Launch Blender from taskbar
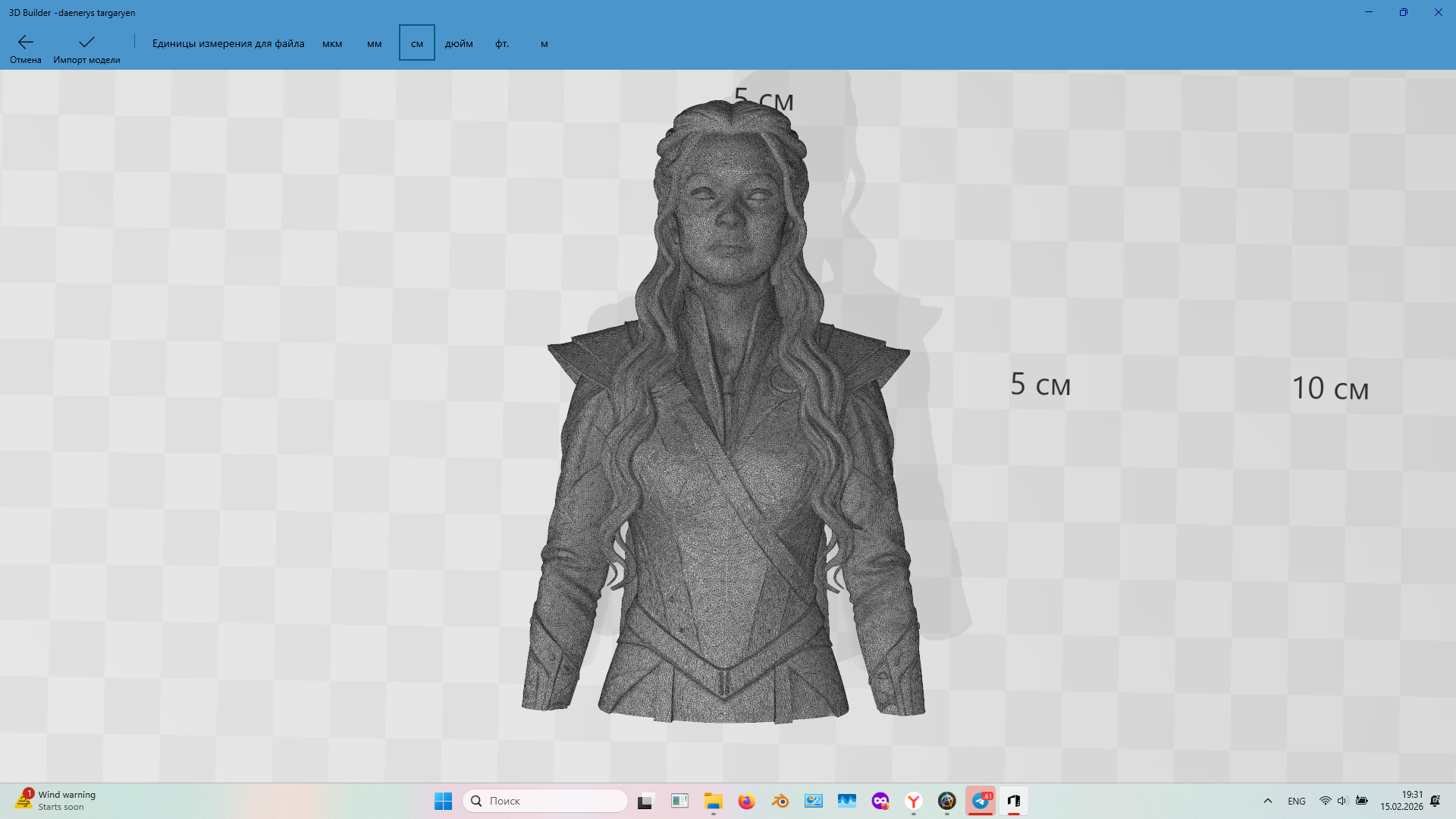 click(x=780, y=801)
